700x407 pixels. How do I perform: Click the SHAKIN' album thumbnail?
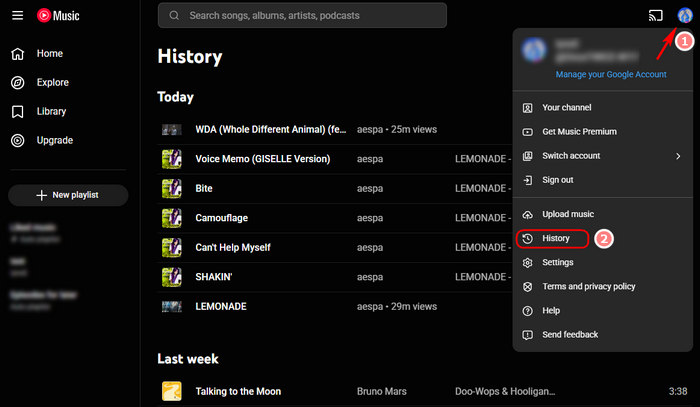(x=171, y=277)
